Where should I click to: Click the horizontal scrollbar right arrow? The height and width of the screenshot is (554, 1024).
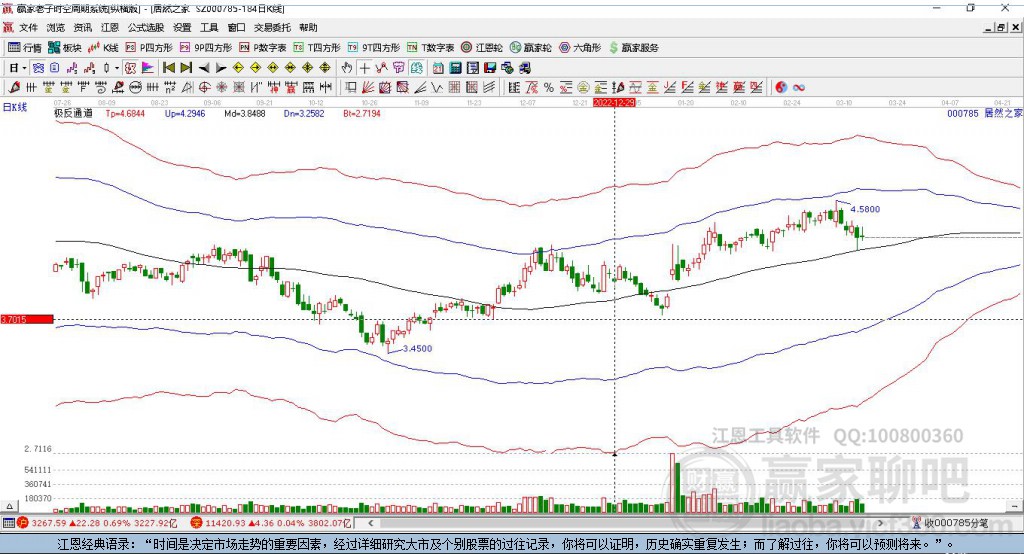[x=880, y=523]
